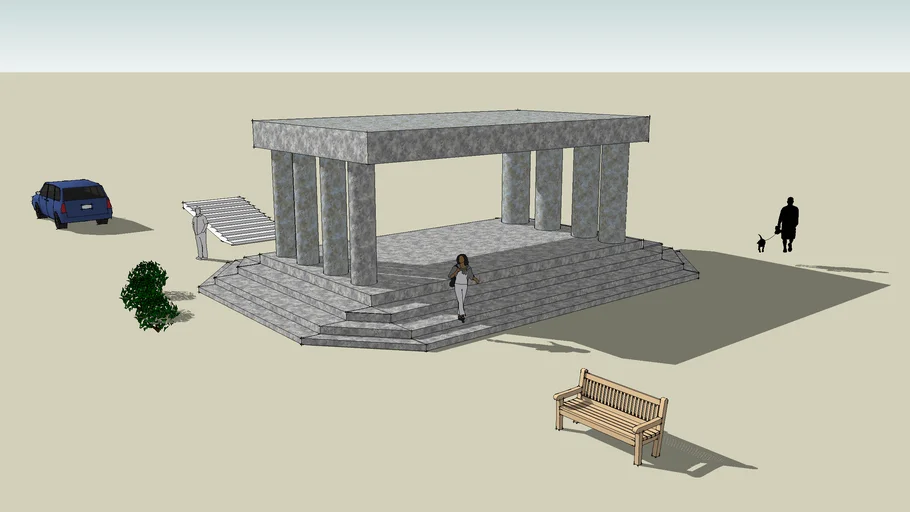Select the rear window of the blue car
Viewport: 910px width, 512px height.
(84, 193)
